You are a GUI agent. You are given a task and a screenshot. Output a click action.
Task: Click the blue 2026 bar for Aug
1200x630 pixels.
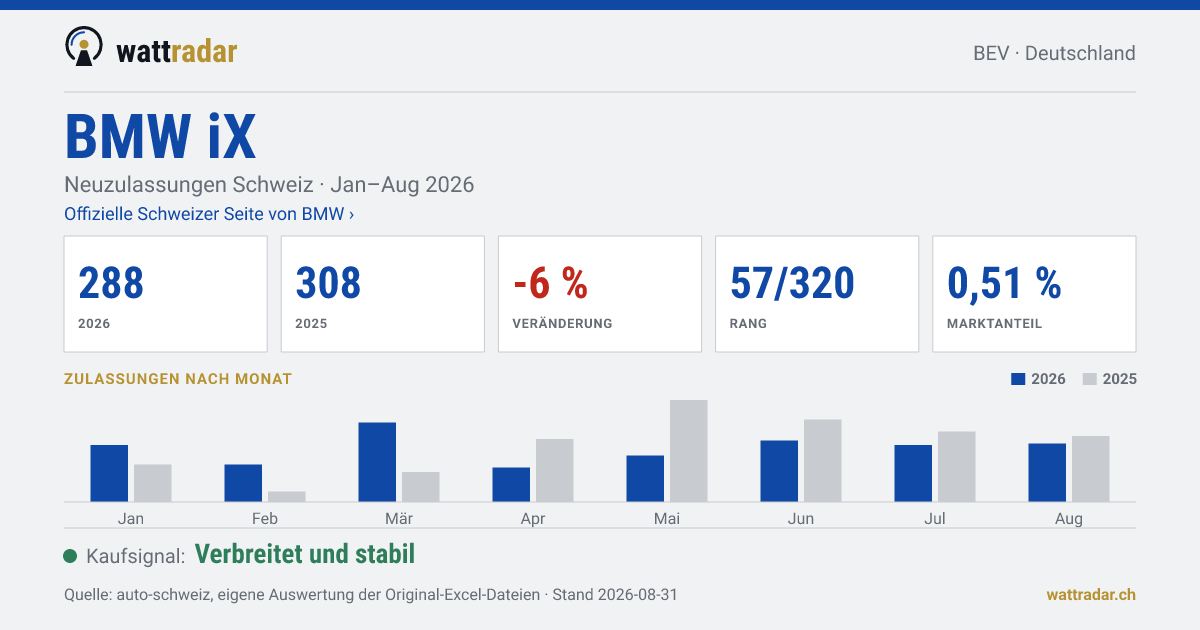pos(1047,472)
